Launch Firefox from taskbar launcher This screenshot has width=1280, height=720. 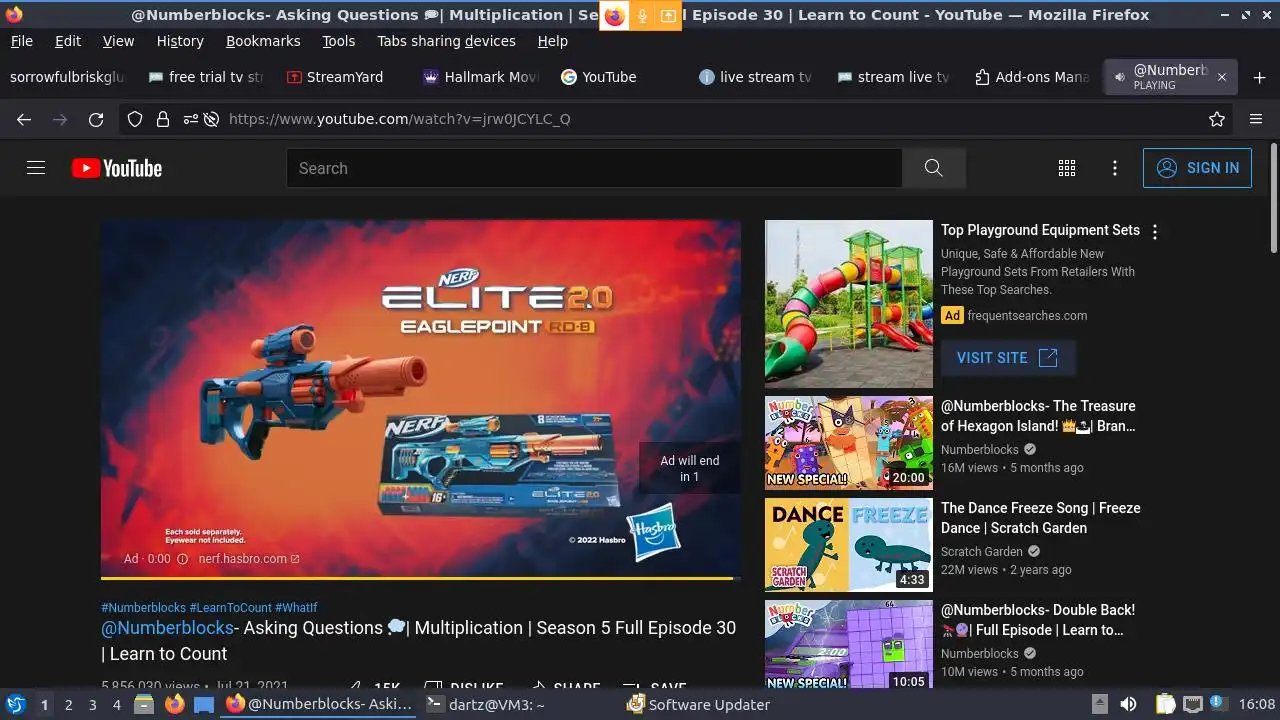point(174,704)
